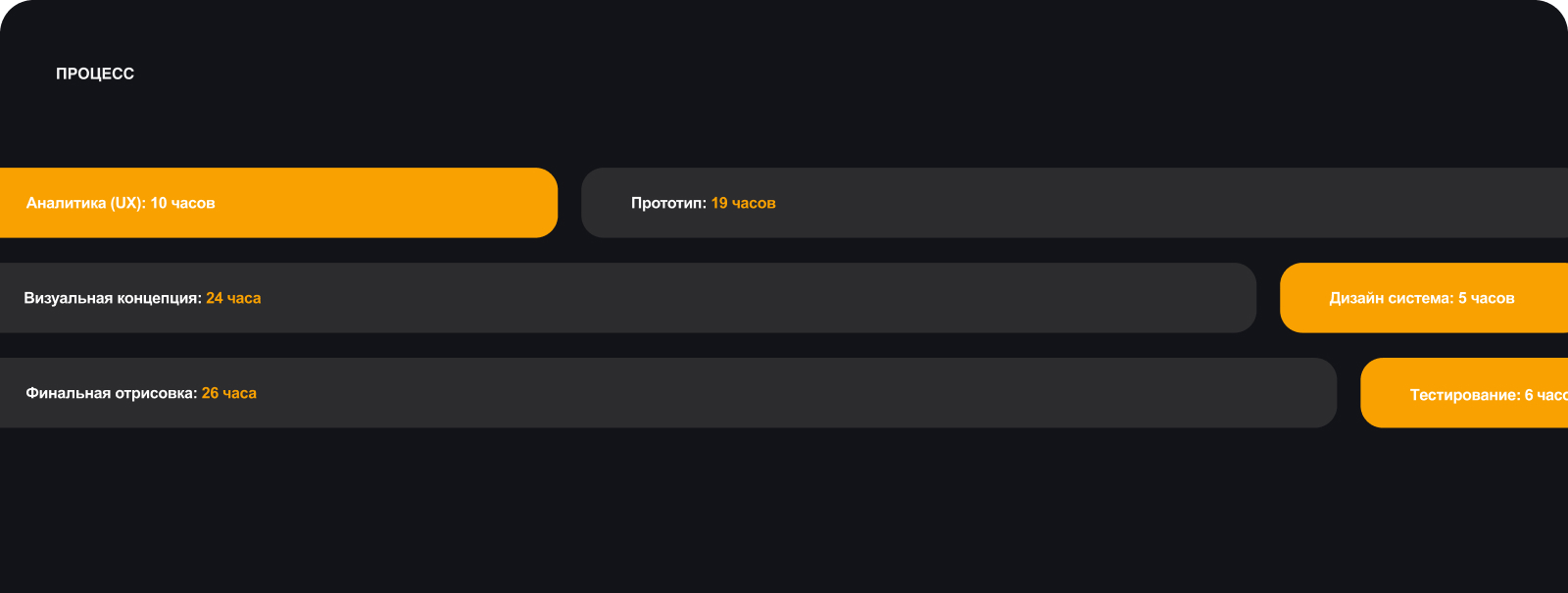Viewport: 1568px width, 593px height.
Task: Click the orange 26 часа value
Action: coord(229,393)
